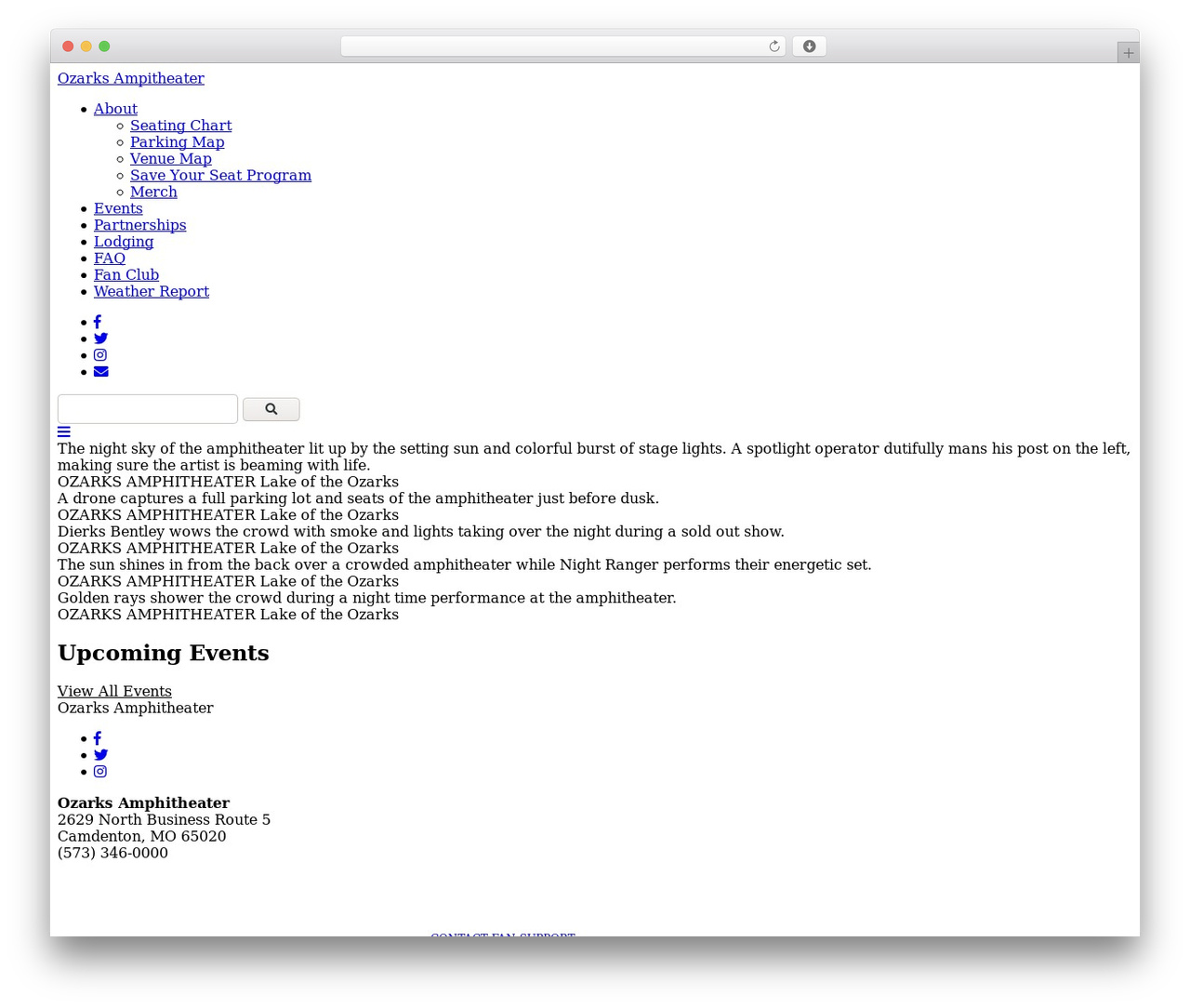Screen dimensions: 1190x1008
Task: Add a new browser tab with plus button
Action: coord(1128,53)
